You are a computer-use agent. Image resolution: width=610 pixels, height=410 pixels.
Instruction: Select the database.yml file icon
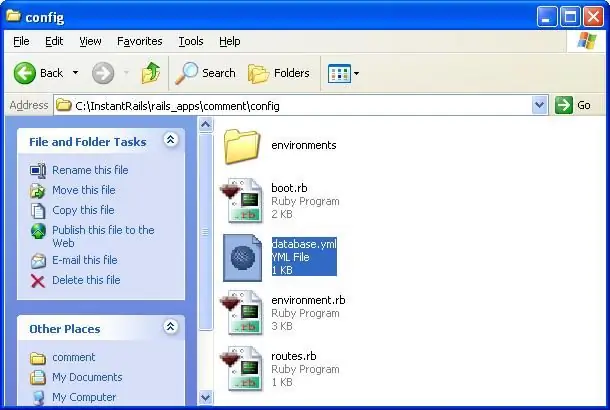(242, 258)
